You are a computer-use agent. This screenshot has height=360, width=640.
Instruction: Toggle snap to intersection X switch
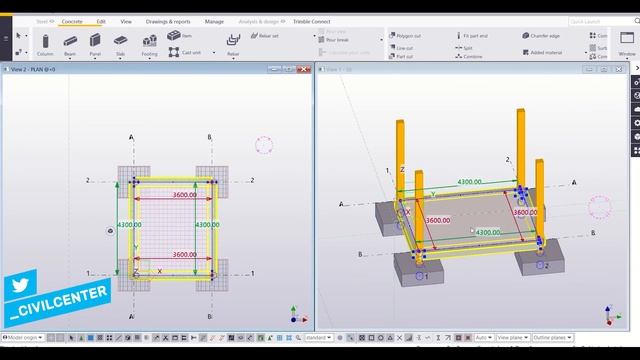point(400,338)
